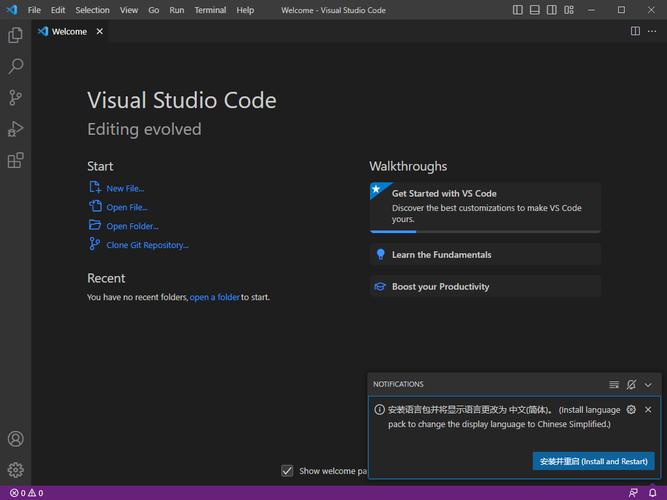This screenshot has height=500, width=667.
Task: Click the New File icon in Start list
Action: (x=94, y=187)
